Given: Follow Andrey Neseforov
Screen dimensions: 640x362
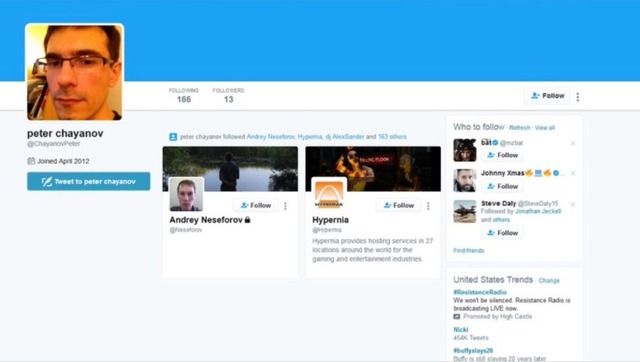Looking at the screenshot, I should pos(256,205).
